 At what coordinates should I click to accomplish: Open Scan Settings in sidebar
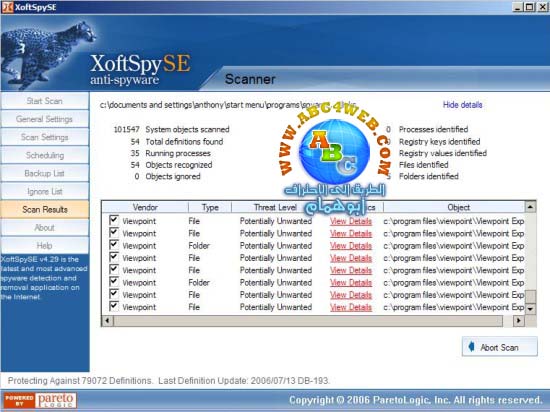(45, 137)
